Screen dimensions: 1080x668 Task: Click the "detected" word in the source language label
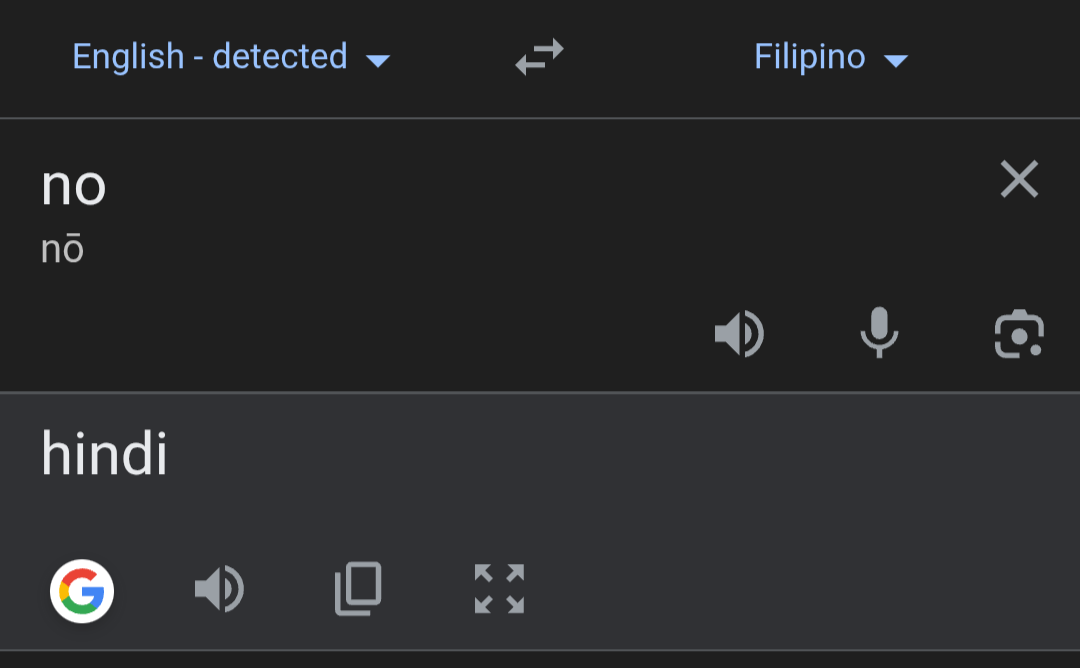pyautogui.click(x=280, y=56)
